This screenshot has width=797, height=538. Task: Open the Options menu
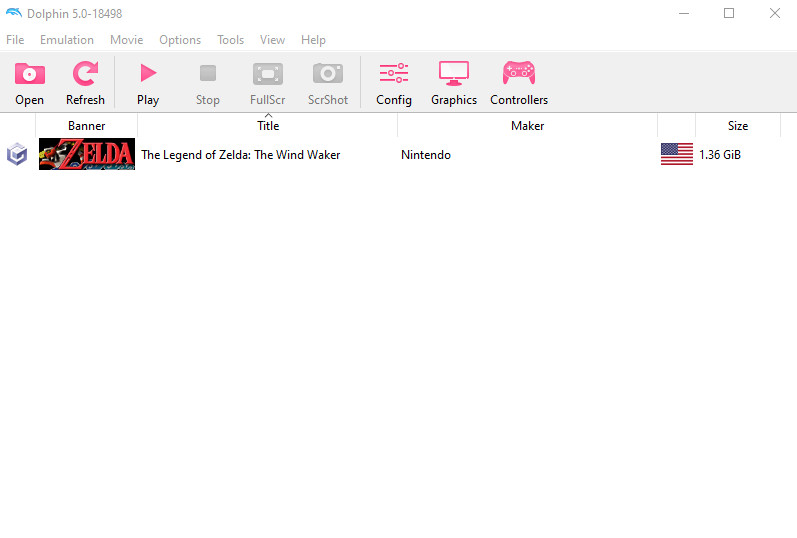point(180,40)
